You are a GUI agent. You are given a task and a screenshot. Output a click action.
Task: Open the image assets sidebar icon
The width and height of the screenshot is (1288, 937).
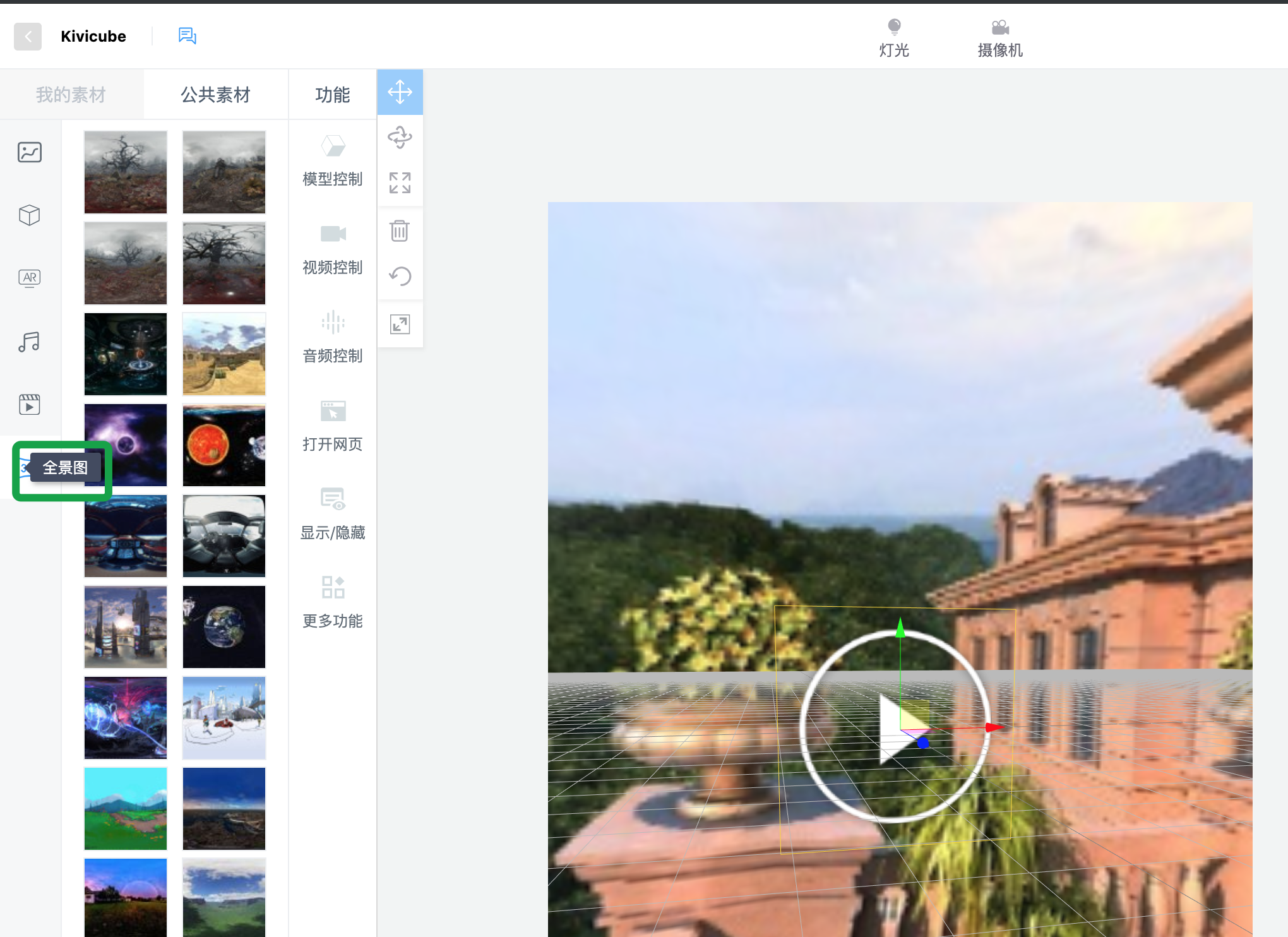click(30, 152)
